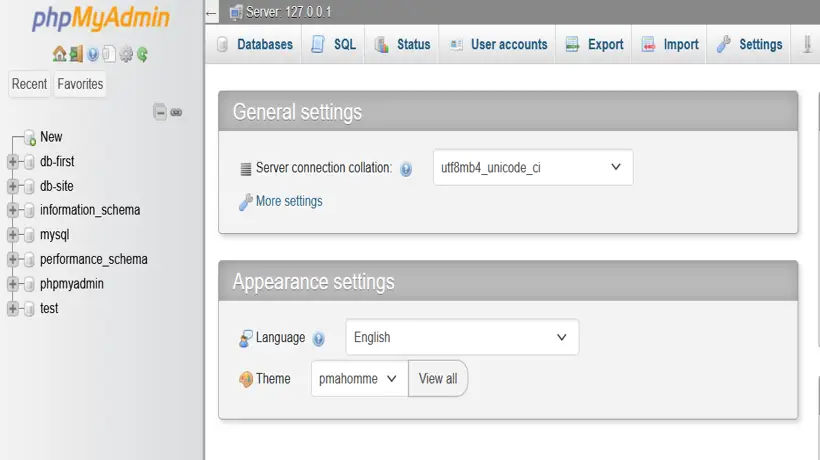820x460 pixels.
Task: Click the left arrow hide-panel icon
Action: tap(211, 13)
